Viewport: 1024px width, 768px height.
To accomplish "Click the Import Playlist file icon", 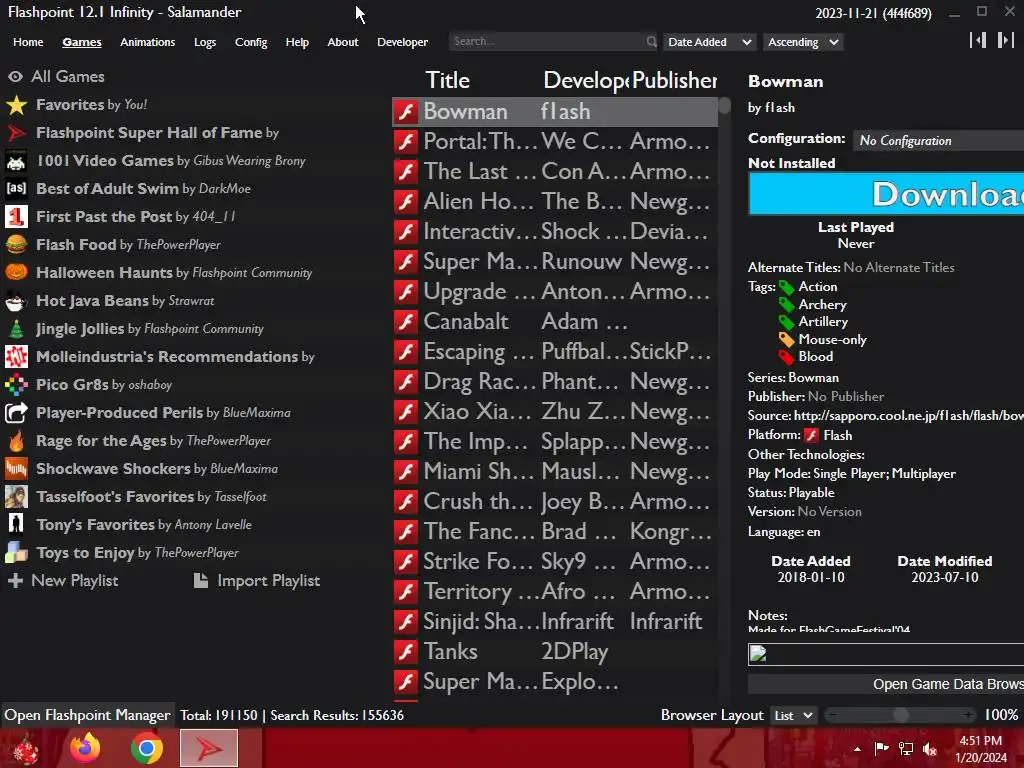I will click(x=201, y=581).
